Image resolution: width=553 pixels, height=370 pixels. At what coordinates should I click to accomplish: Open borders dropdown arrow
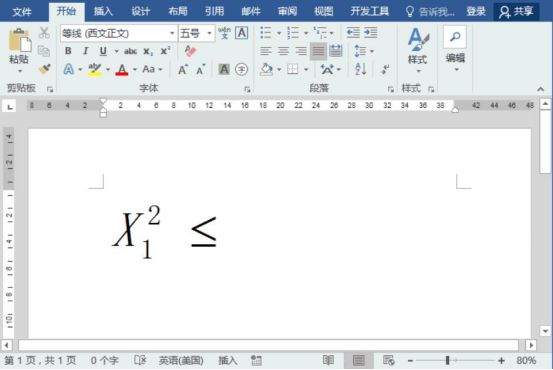point(306,69)
